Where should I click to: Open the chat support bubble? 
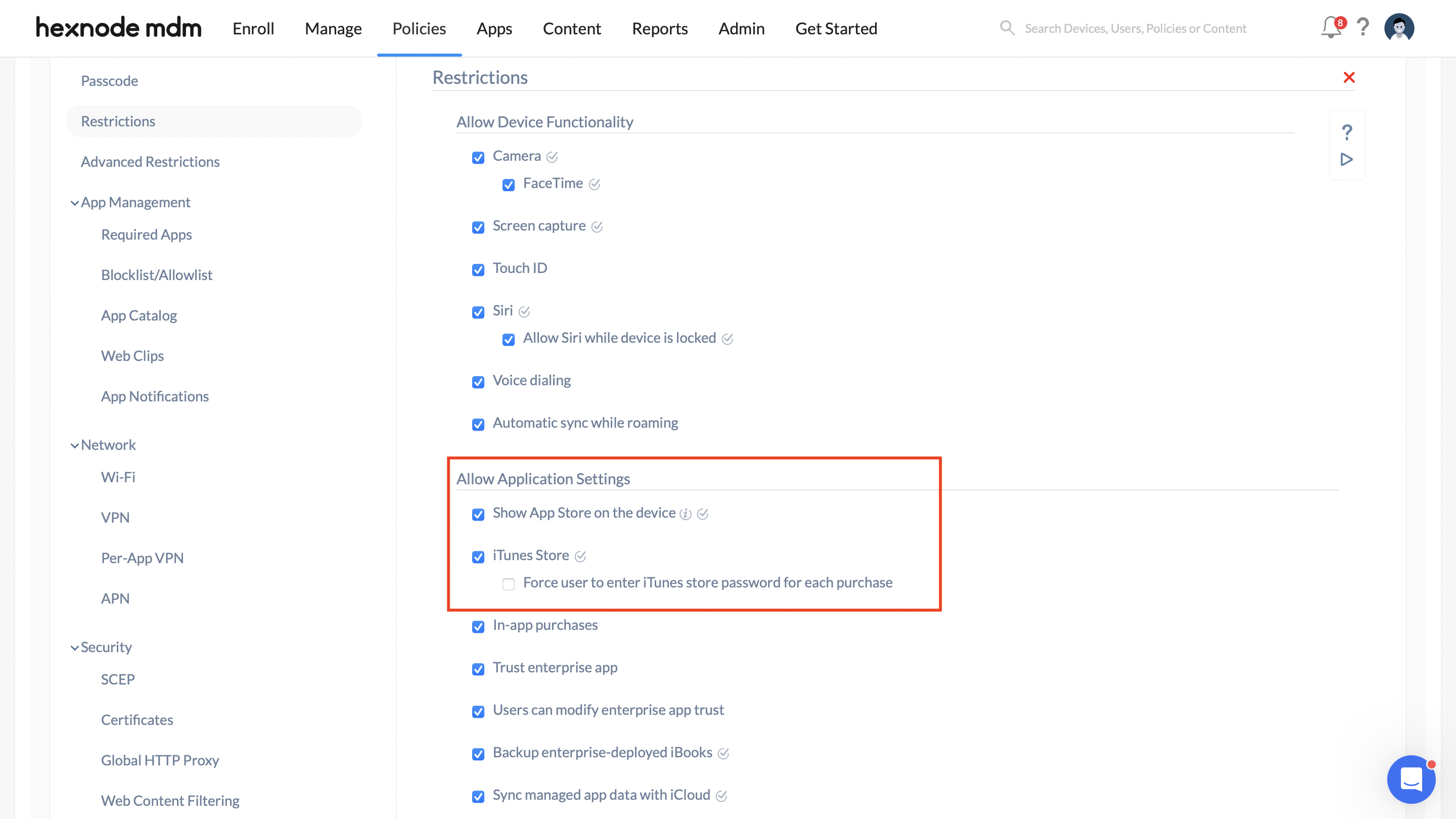[x=1412, y=780]
